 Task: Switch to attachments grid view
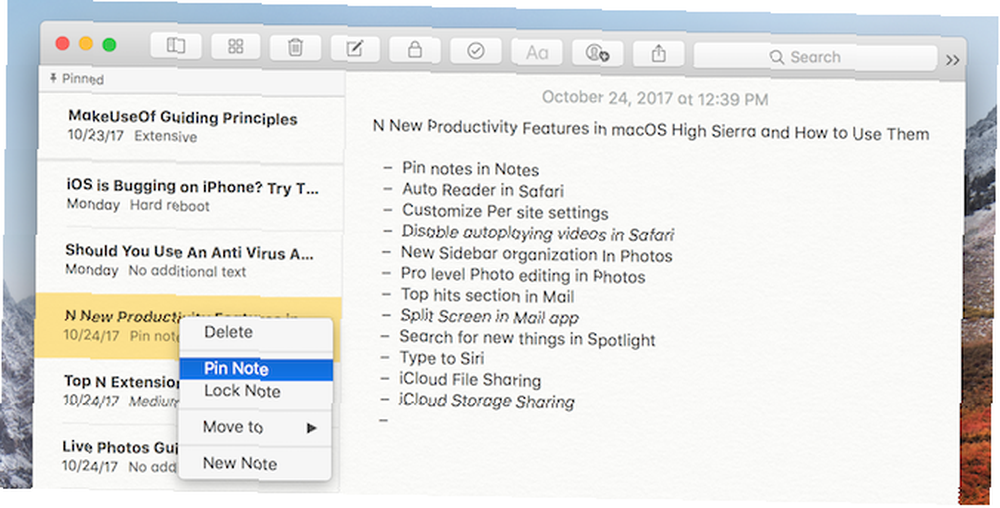tap(235, 46)
